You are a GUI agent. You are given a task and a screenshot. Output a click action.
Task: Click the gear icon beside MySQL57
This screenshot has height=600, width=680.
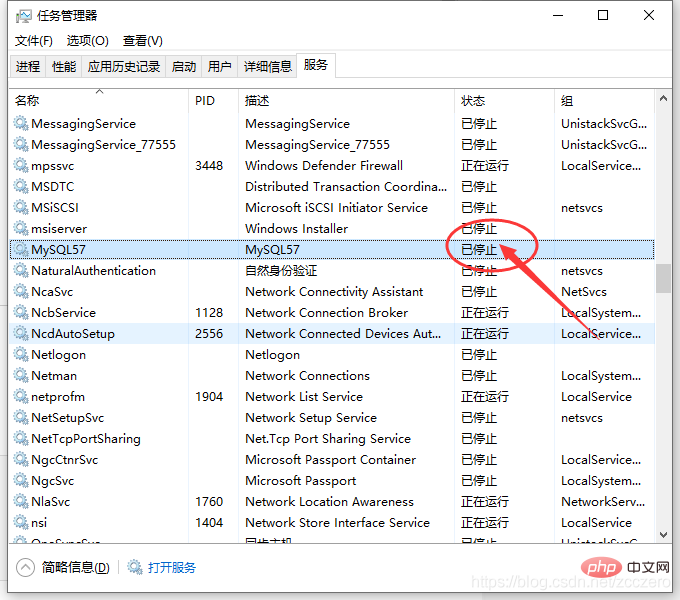pos(20,249)
